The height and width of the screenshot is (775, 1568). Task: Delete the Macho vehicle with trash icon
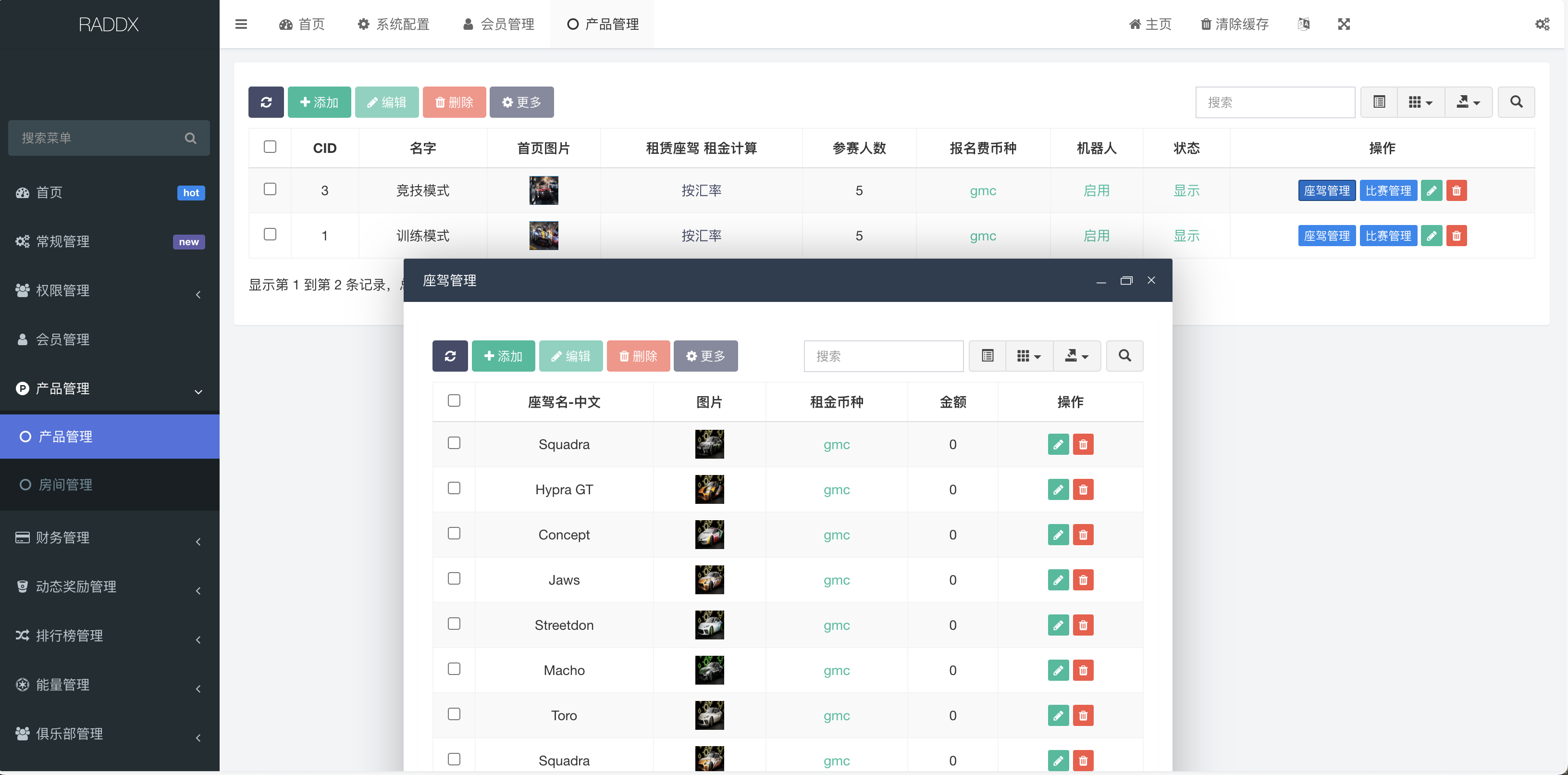pyautogui.click(x=1083, y=670)
